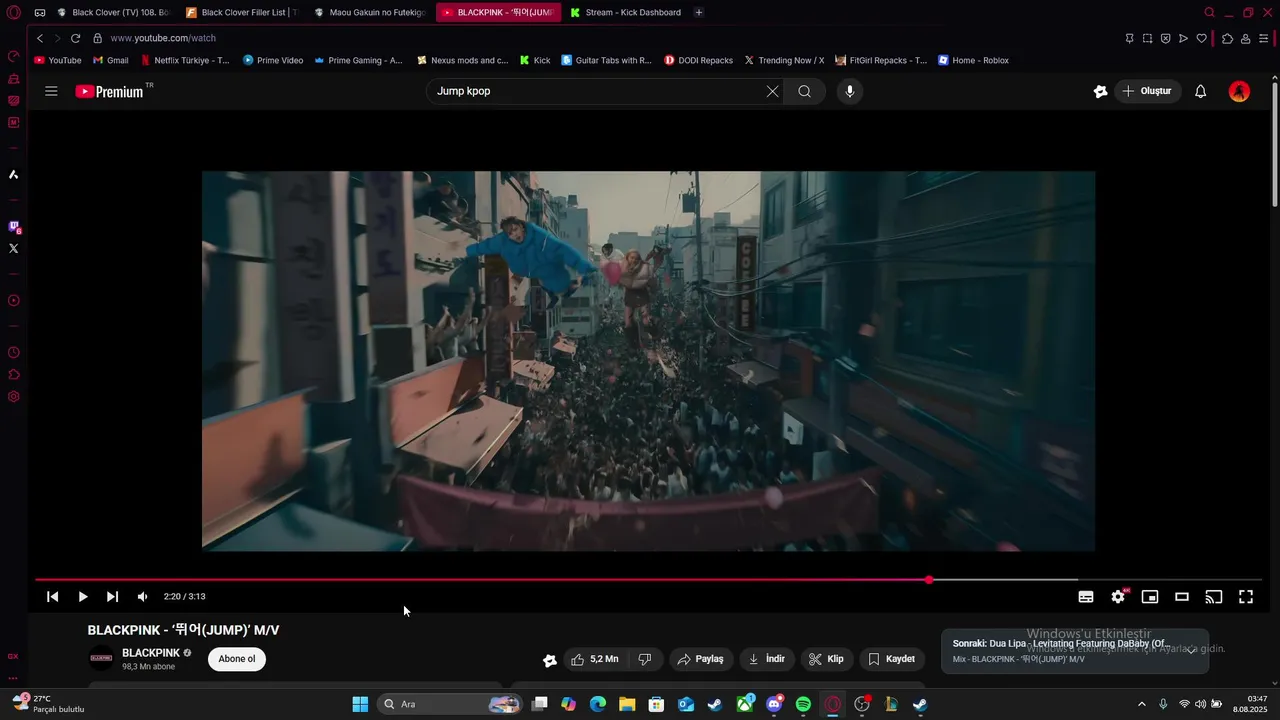Open the YouTube bookmark
Screen dimensions: 1280x720
click(x=58, y=60)
